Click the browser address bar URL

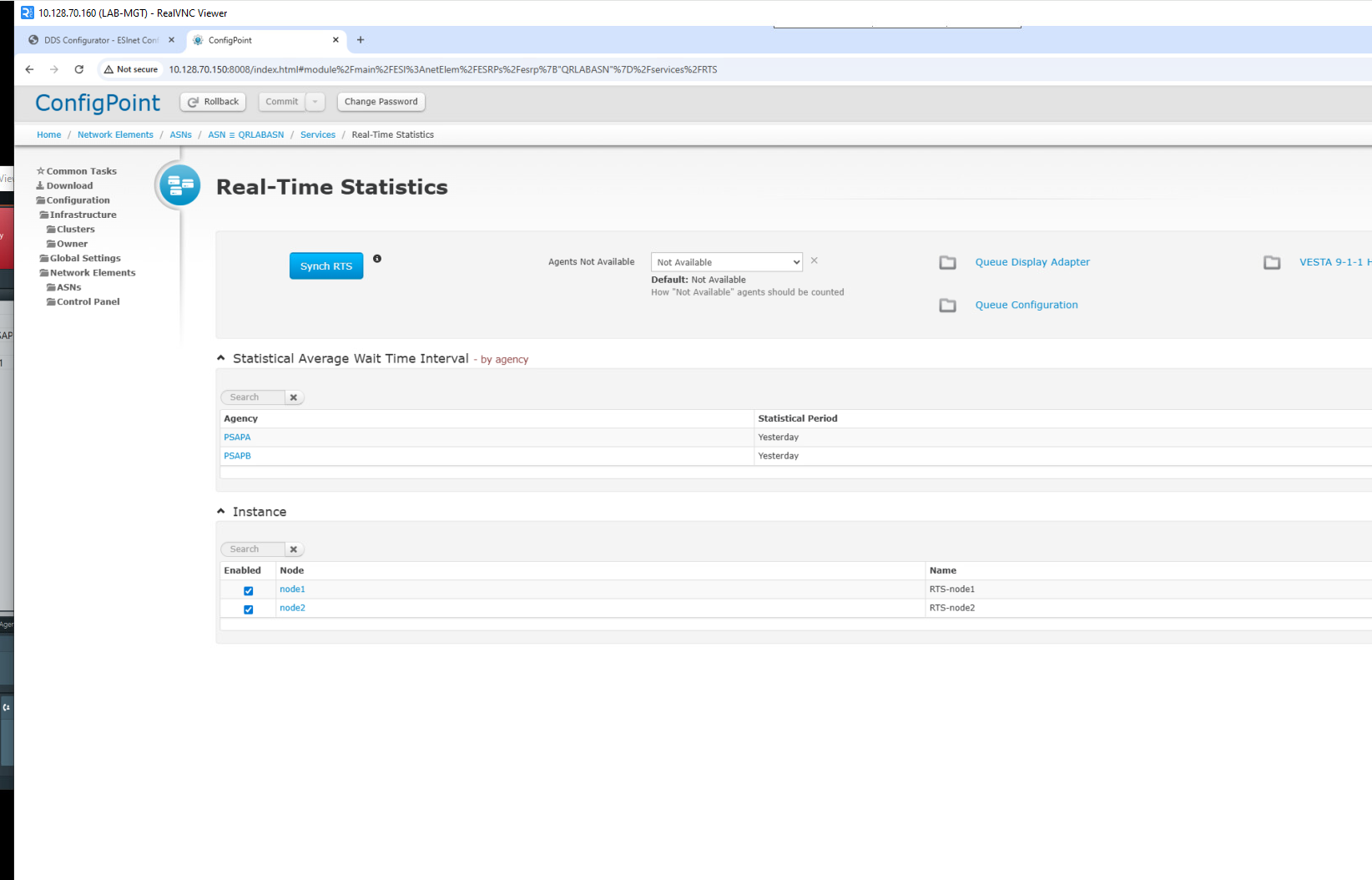[x=443, y=69]
